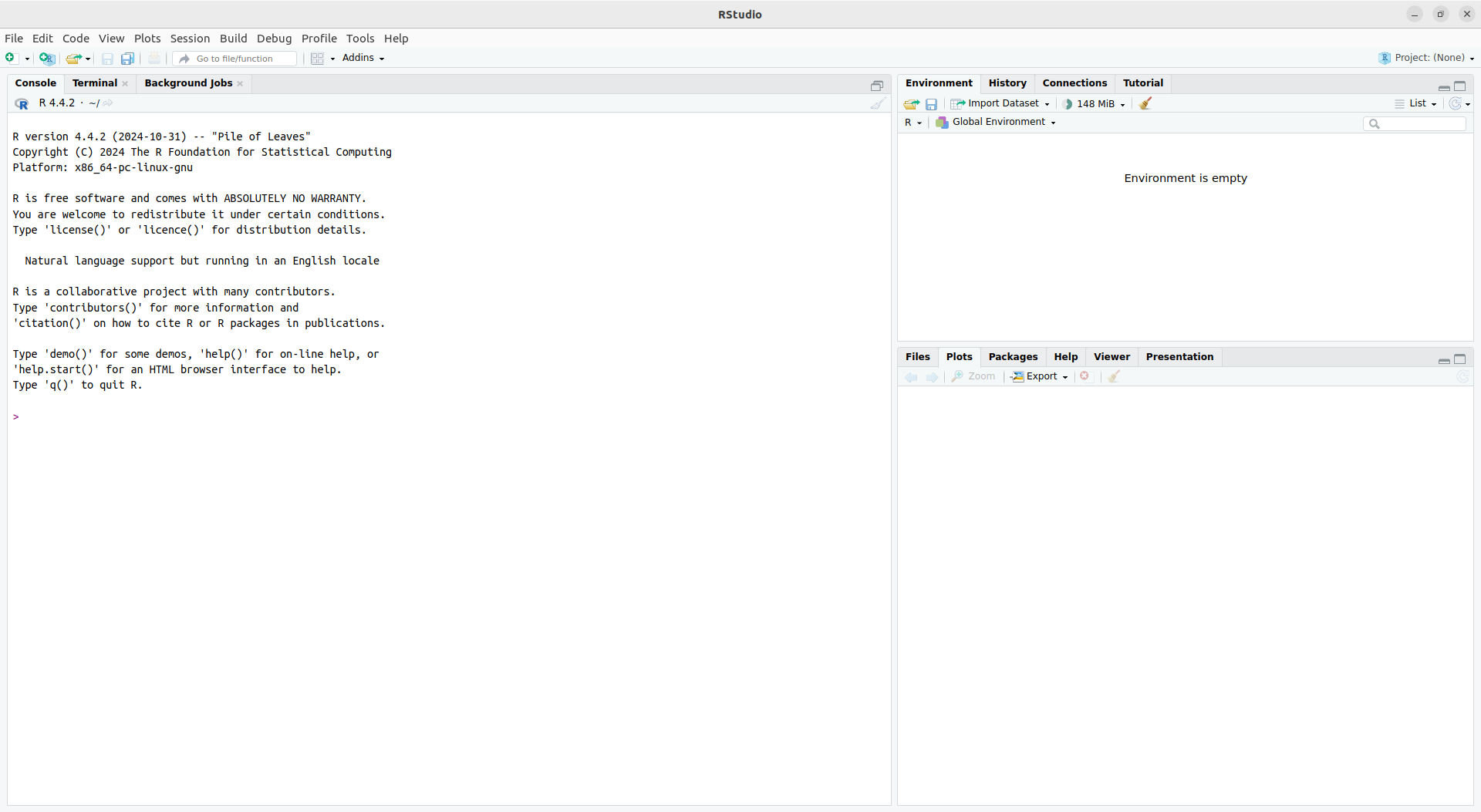The width and height of the screenshot is (1481, 812).
Task: Open the List view dropdown
Action: (x=1415, y=103)
